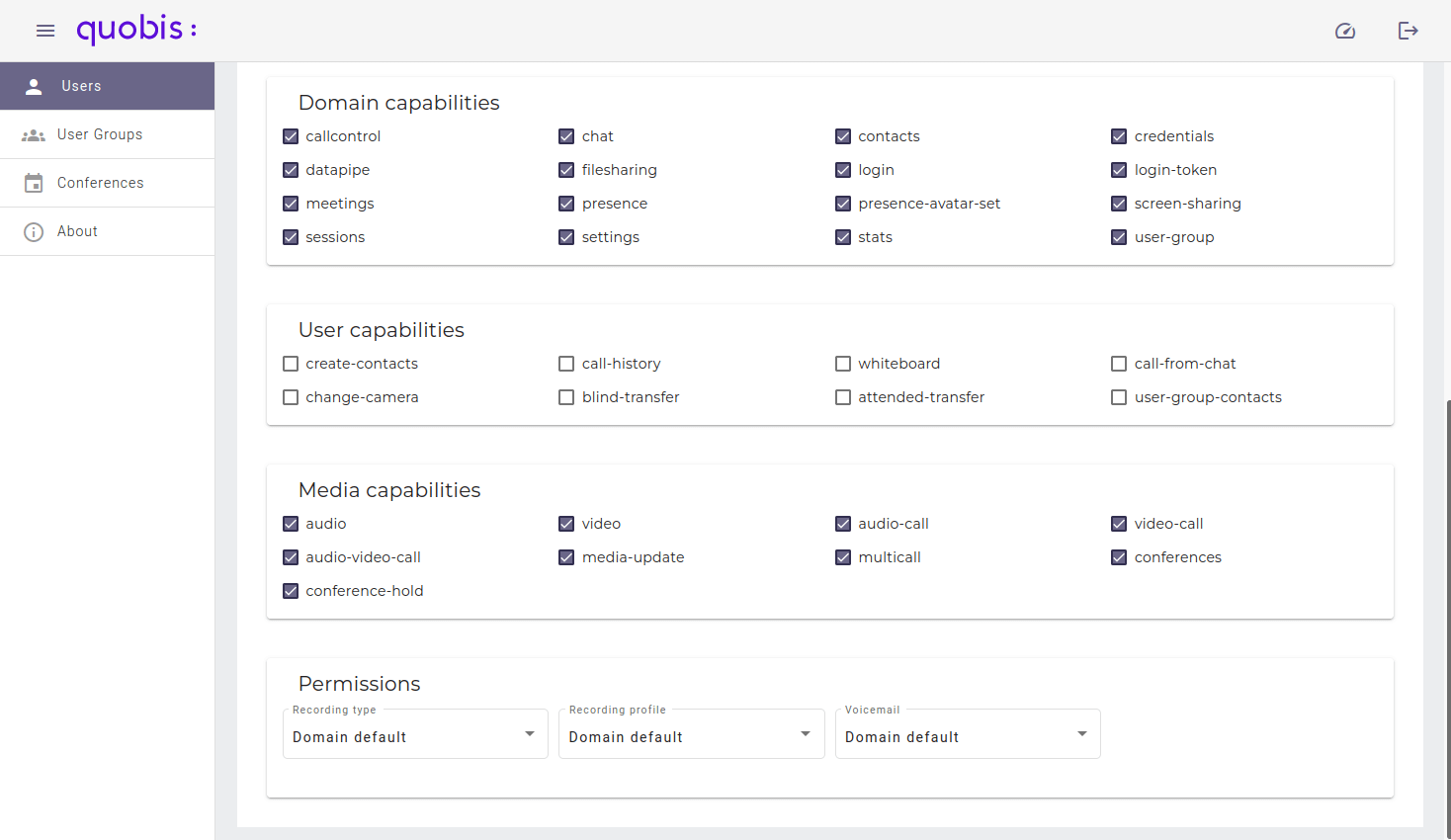This screenshot has height=840, width=1451.
Task: Toggle the conferences media checkbox
Action: click(1119, 557)
